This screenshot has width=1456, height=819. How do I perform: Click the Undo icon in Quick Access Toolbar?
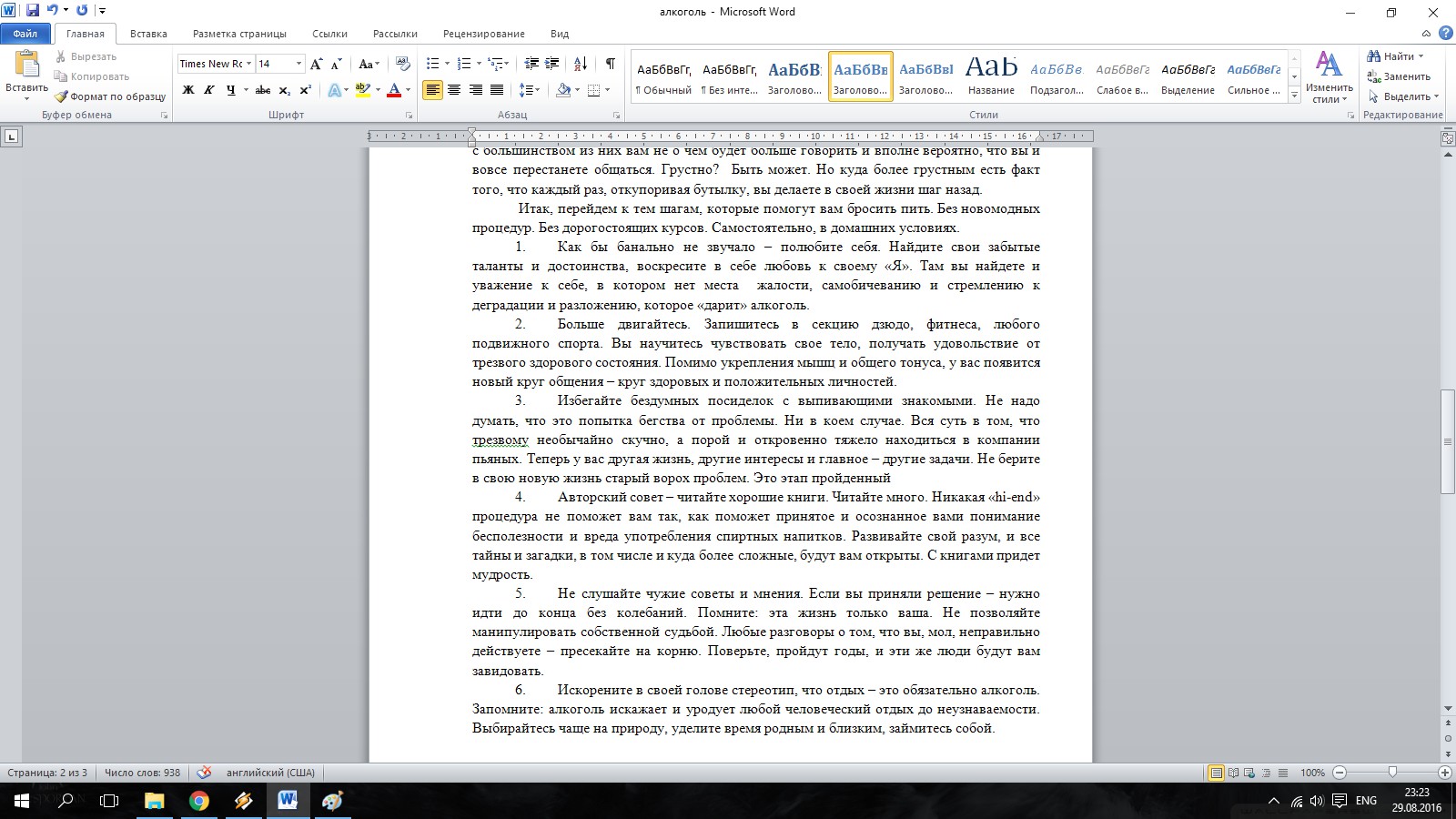pyautogui.click(x=53, y=11)
